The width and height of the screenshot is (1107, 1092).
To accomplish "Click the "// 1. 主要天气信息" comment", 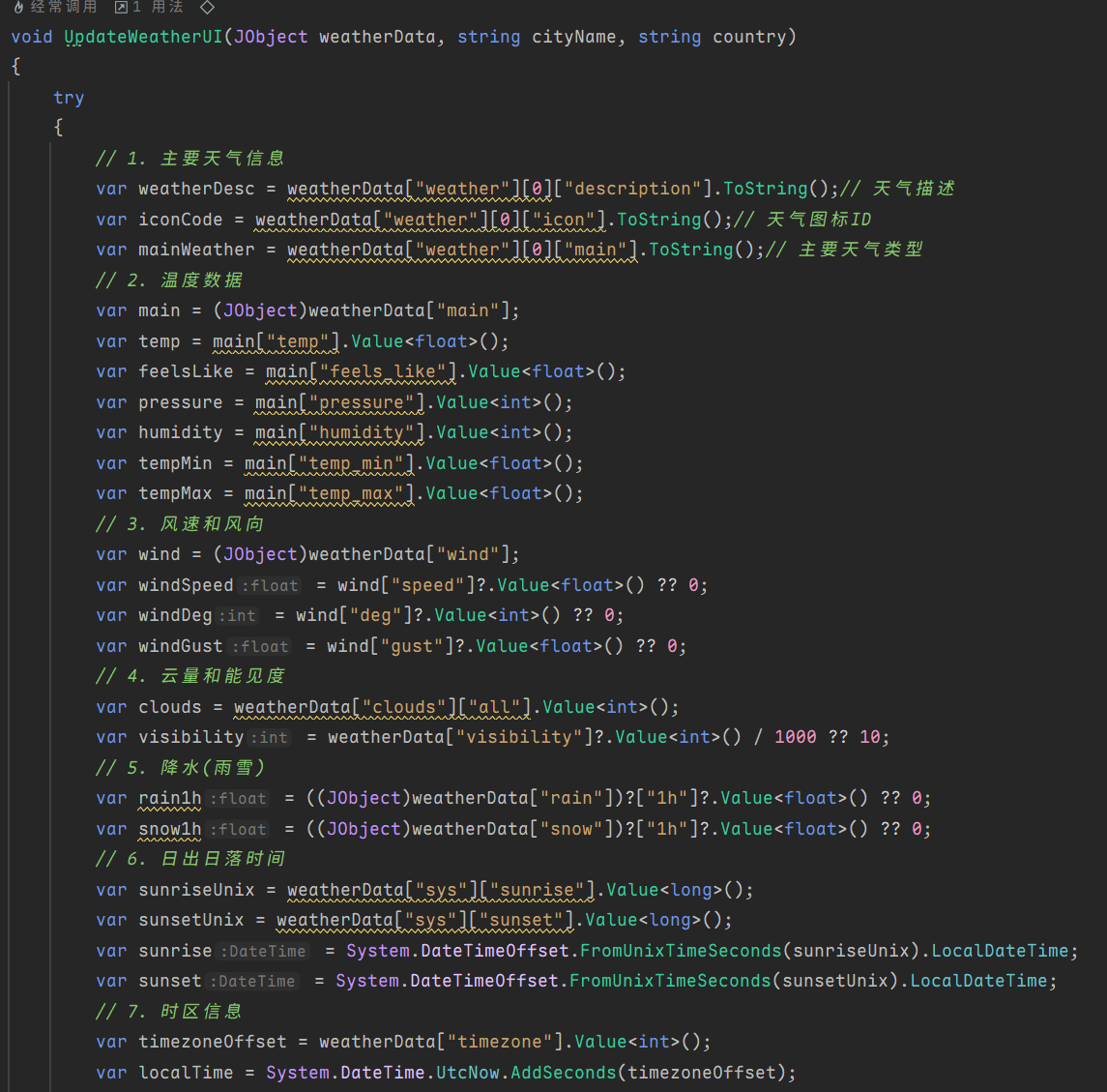I will pos(189,159).
